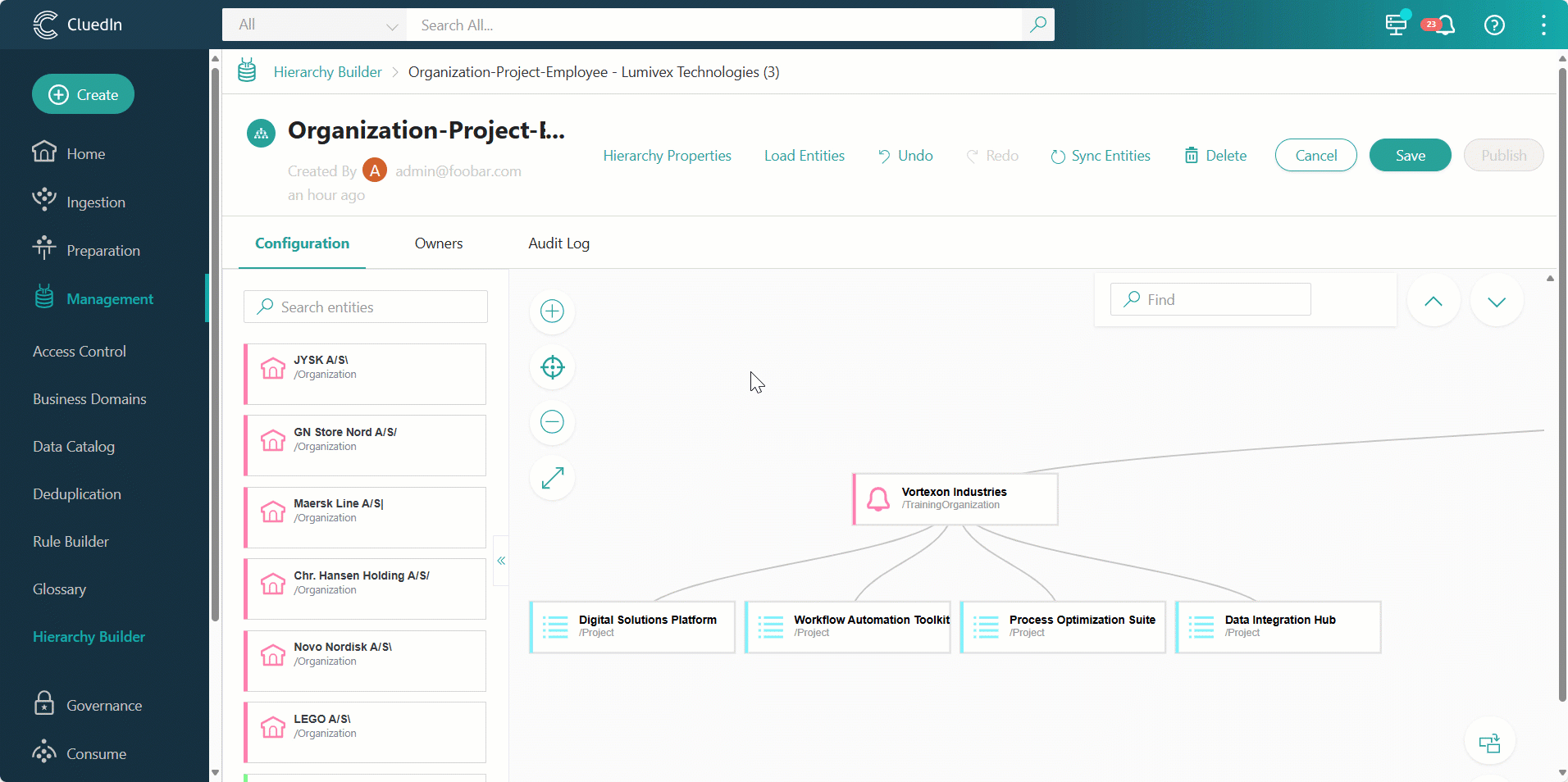Image resolution: width=1568 pixels, height=782 pixels.
Task: Go to previous find result with up arrow
Action: point(1434,301)
